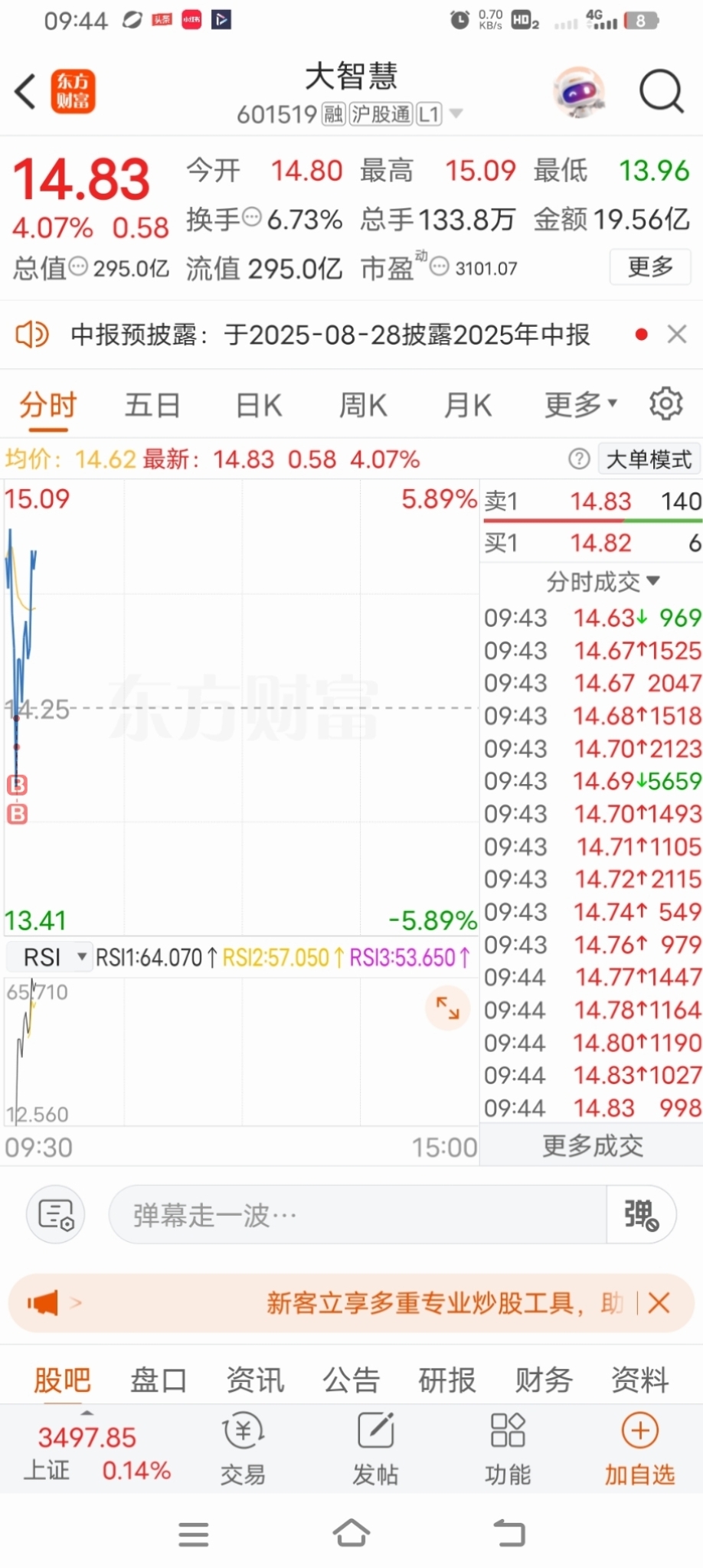
Task: Tap the 上证 3497.85 index ticker
Action: pyautogui.click(x=96, y=1453)
